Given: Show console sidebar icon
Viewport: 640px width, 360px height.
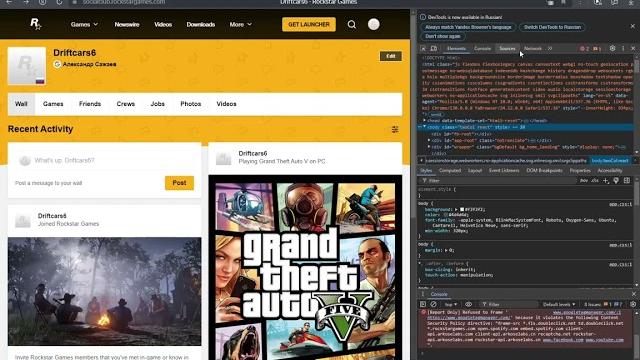Looking at the screenshot, I should point(423,304).
